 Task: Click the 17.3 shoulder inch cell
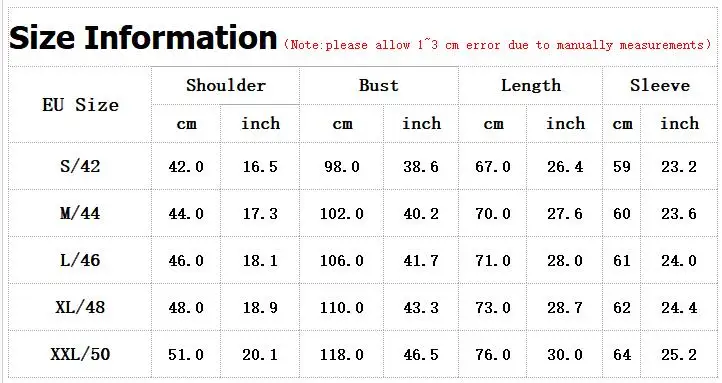tap(260, 213)
